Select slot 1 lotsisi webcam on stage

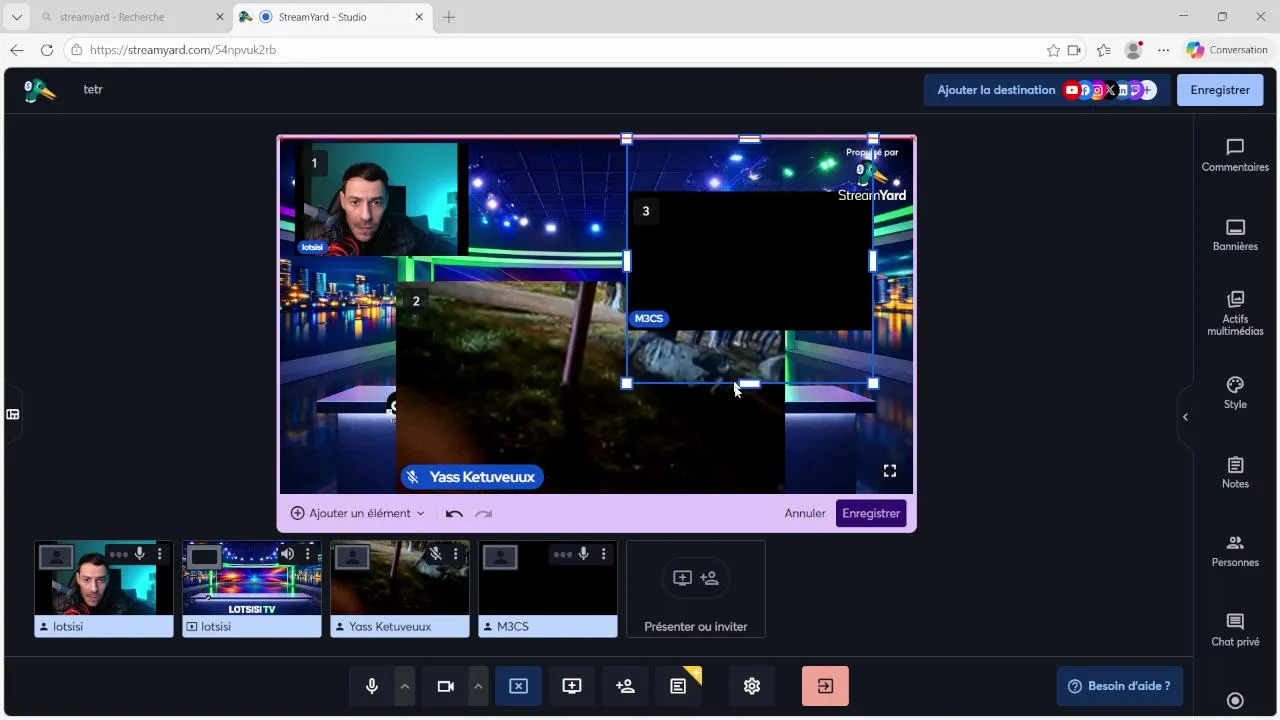[x=379, y=200]
